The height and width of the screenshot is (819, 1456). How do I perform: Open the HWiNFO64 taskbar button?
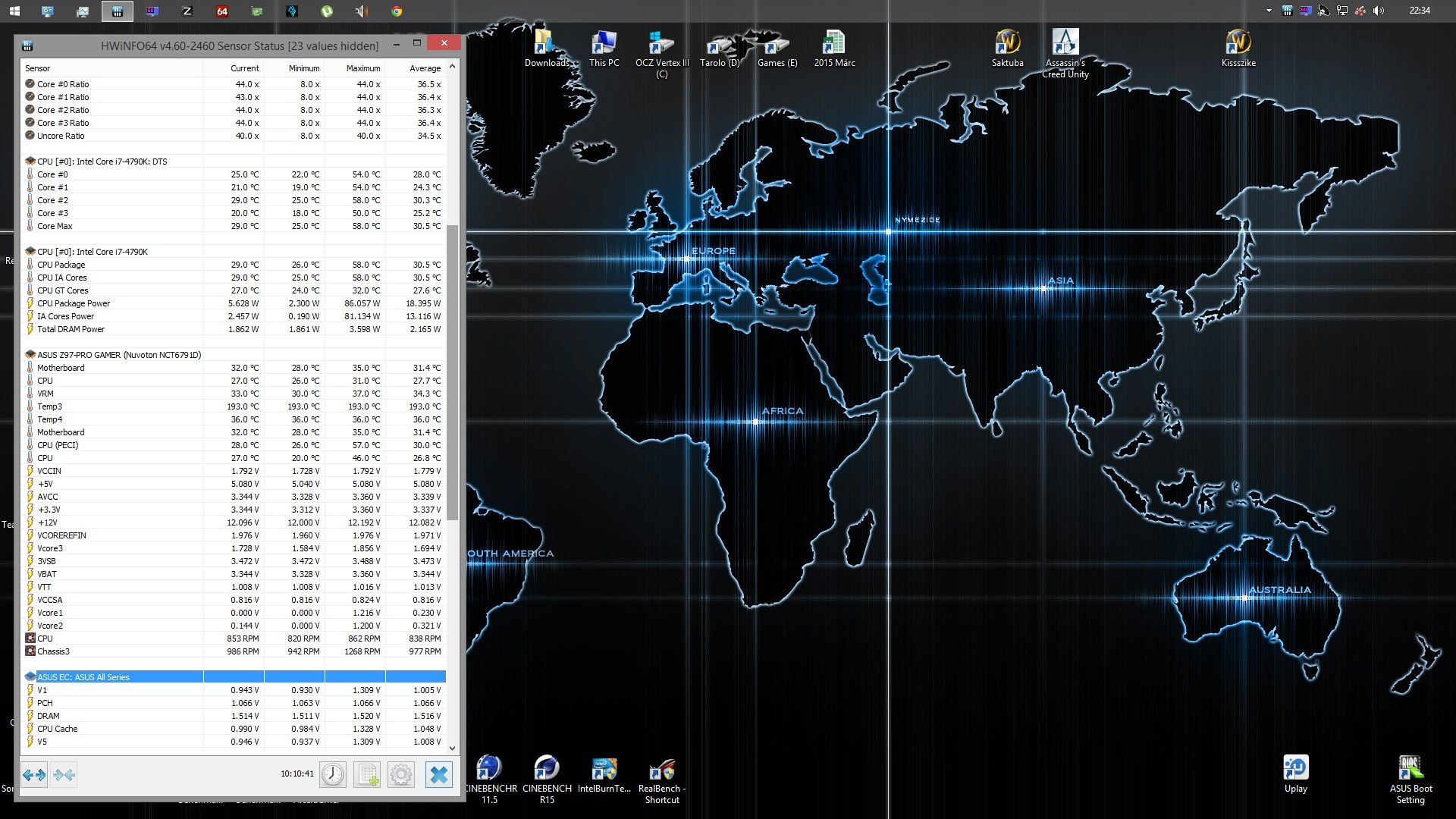tap(117, 11)
